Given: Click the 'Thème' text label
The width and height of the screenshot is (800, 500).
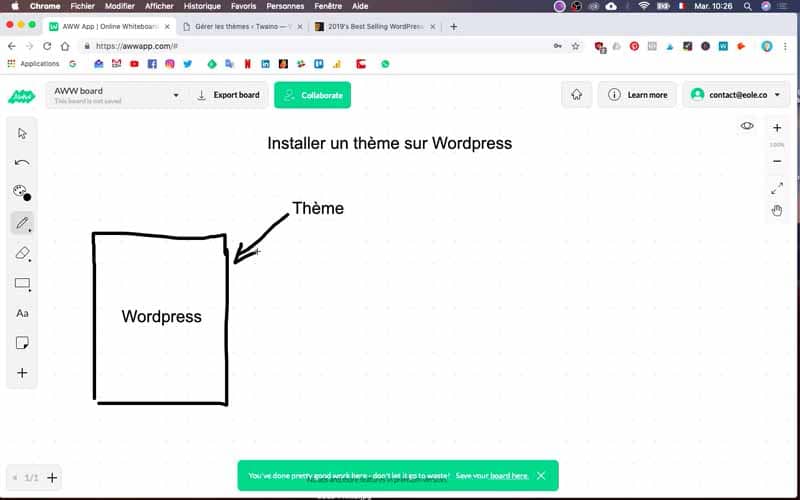Looking at the screenshot, I should coord(318,208).
